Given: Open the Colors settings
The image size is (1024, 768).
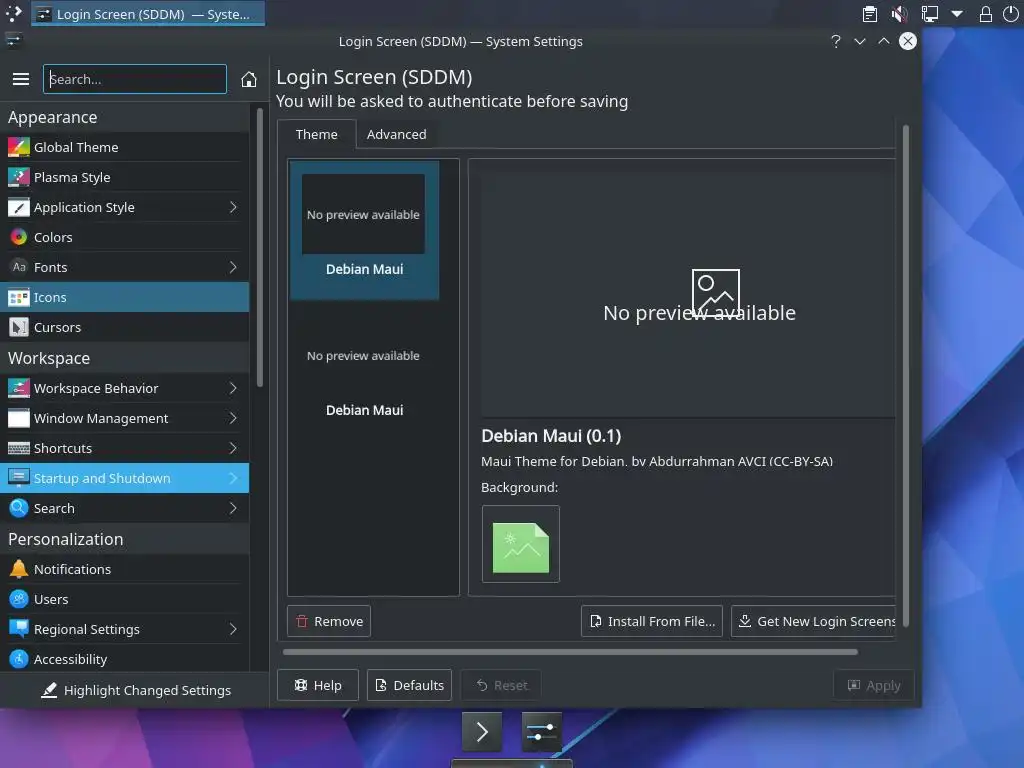Looking at the screenshot, I should (125, 237).
